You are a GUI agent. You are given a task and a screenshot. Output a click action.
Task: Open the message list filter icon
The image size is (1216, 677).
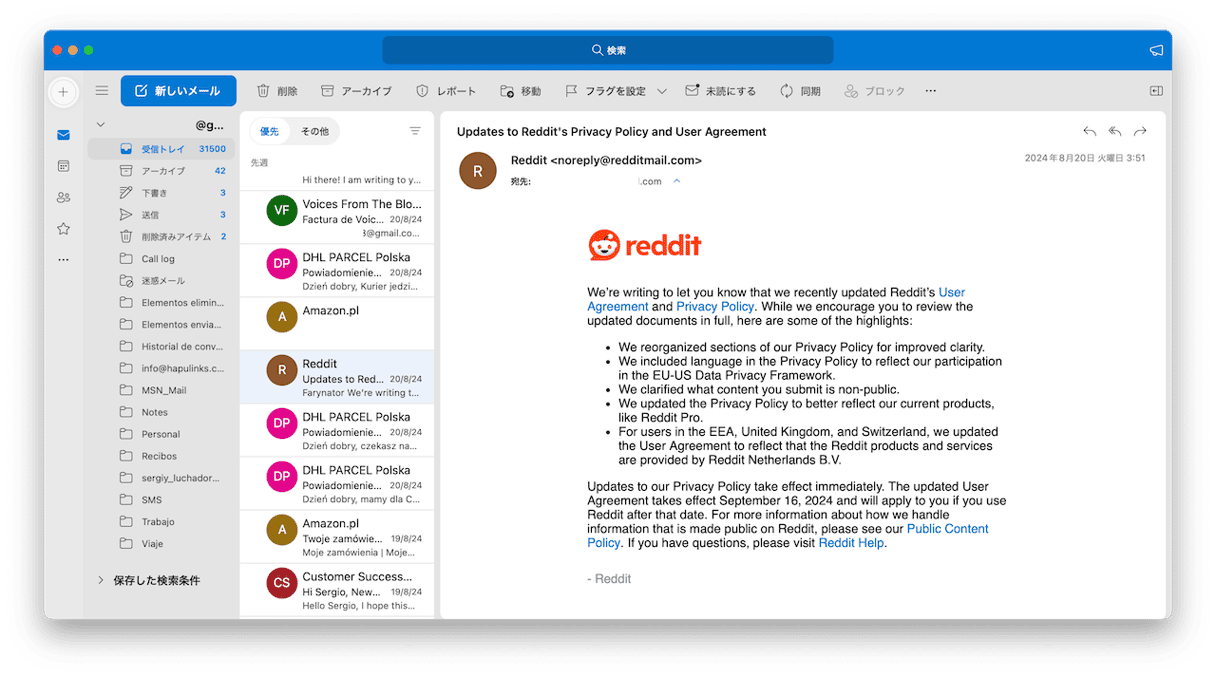point(415,131)
